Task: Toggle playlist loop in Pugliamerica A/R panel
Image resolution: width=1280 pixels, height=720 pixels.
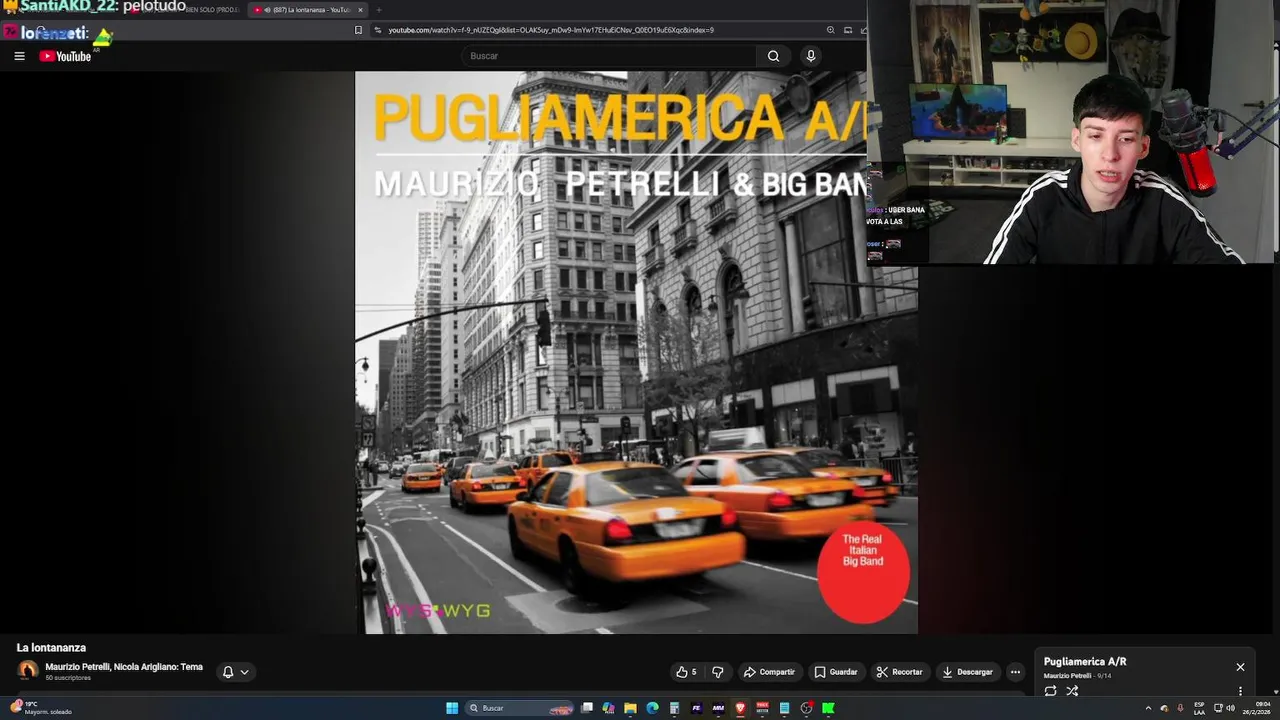Action: (1050, 691)
